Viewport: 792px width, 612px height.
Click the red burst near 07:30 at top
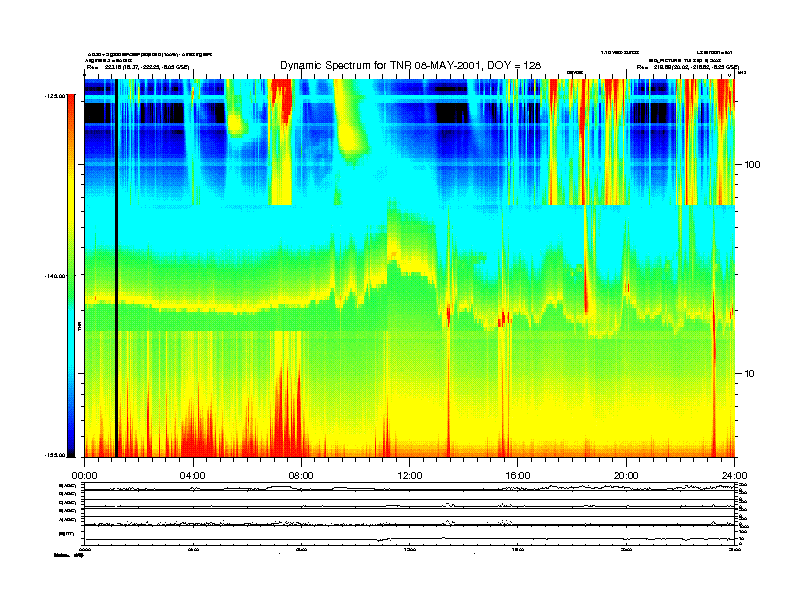pos(286,101)
